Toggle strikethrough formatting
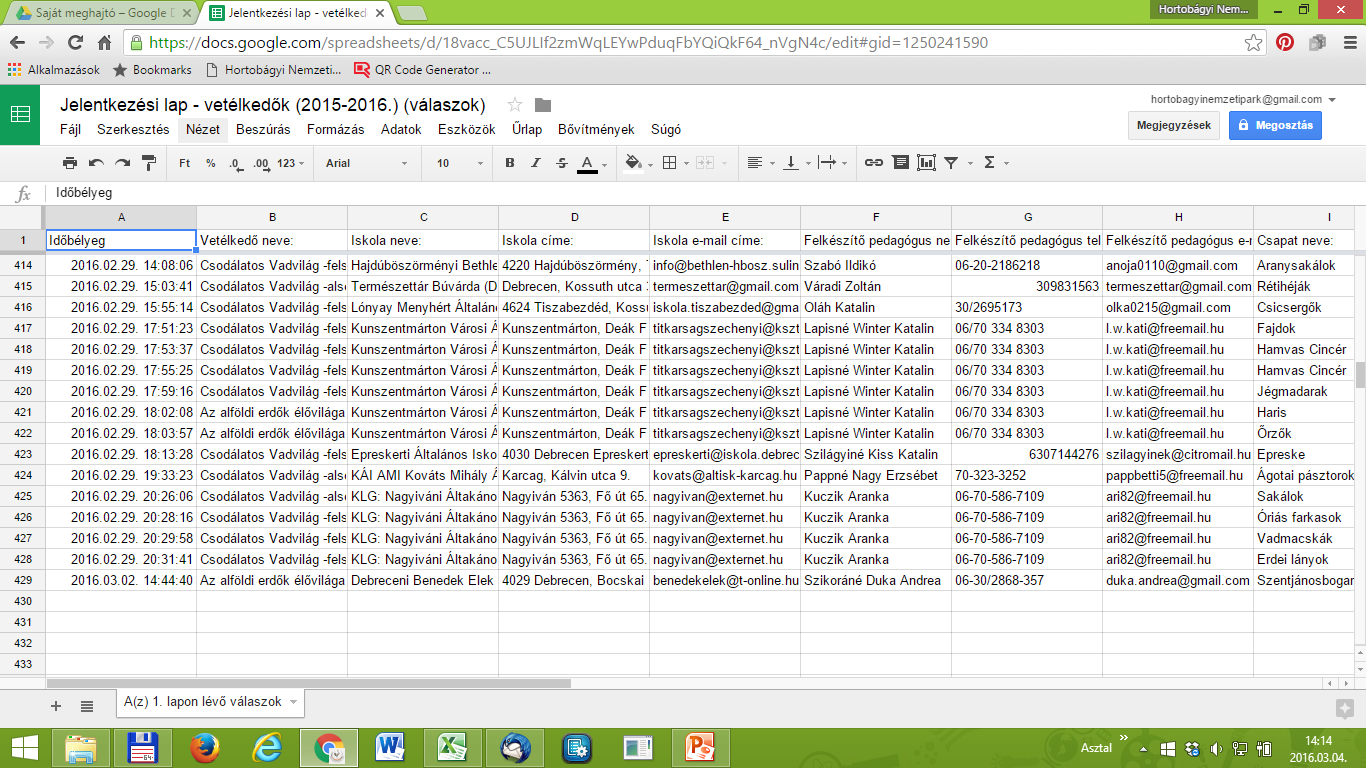Screen dimensions: 1366x768 (x=561, y=163)
